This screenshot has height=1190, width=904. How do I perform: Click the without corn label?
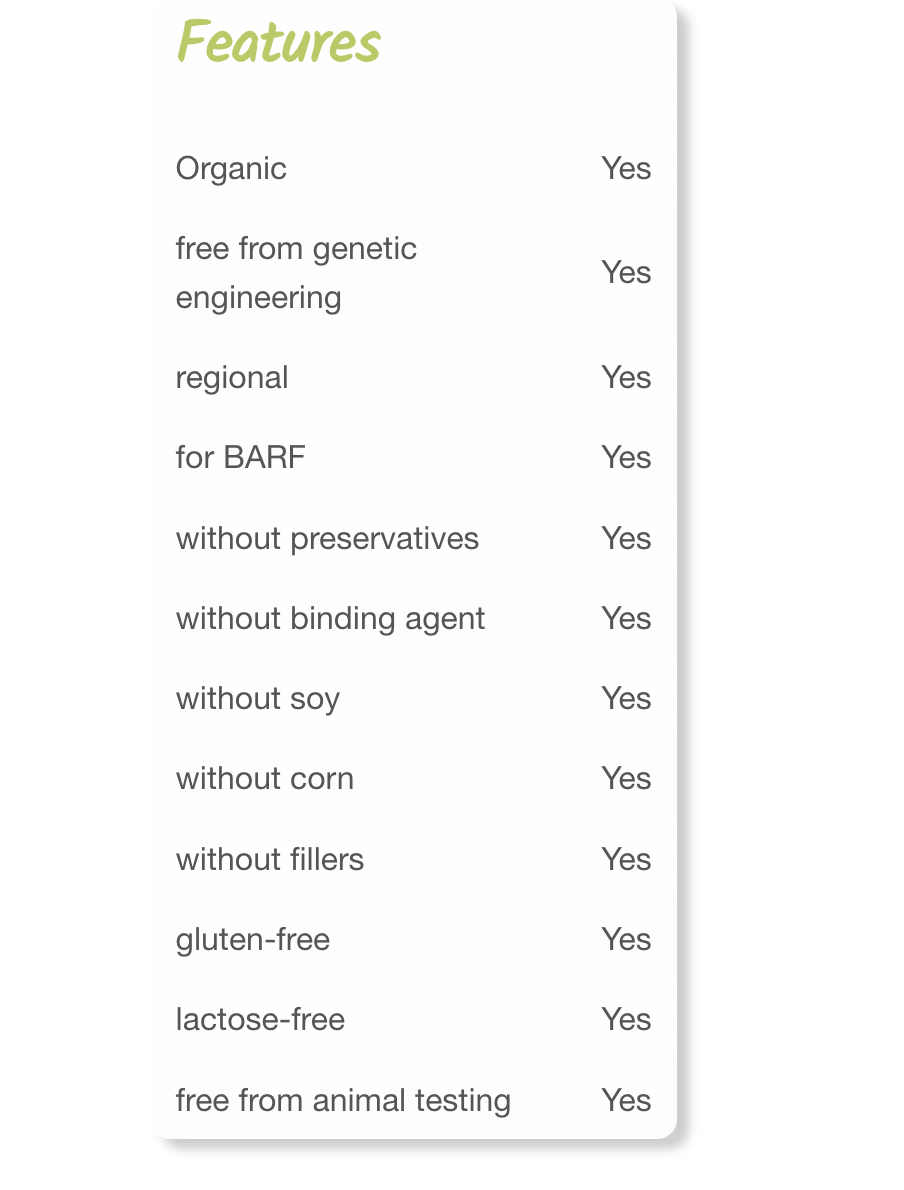click(x=265, y=779)
